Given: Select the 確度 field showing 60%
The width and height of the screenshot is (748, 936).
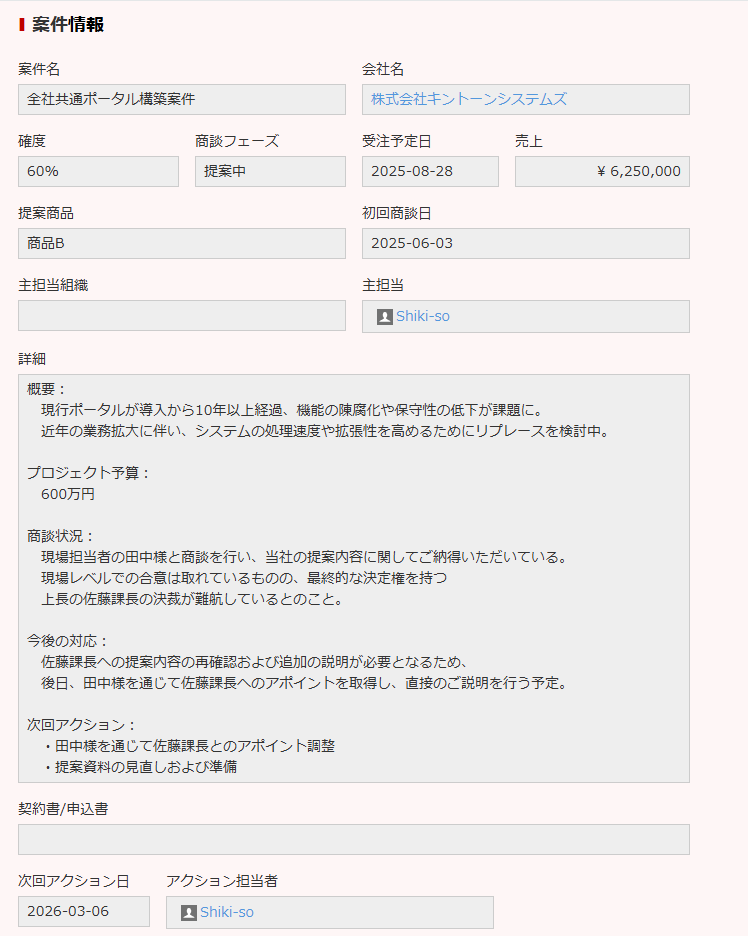Looking at the screenshot, I should tap(98, 171).
